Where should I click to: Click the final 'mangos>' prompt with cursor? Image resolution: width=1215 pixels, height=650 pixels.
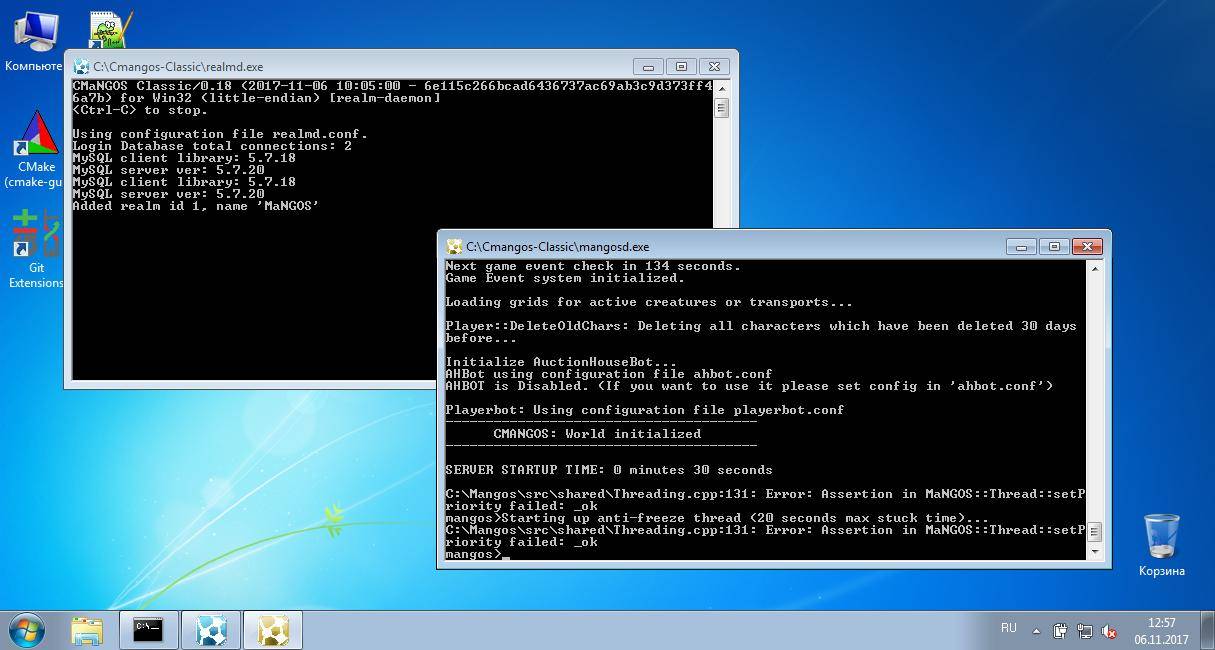pyautogui.click(x=477, y=554)
